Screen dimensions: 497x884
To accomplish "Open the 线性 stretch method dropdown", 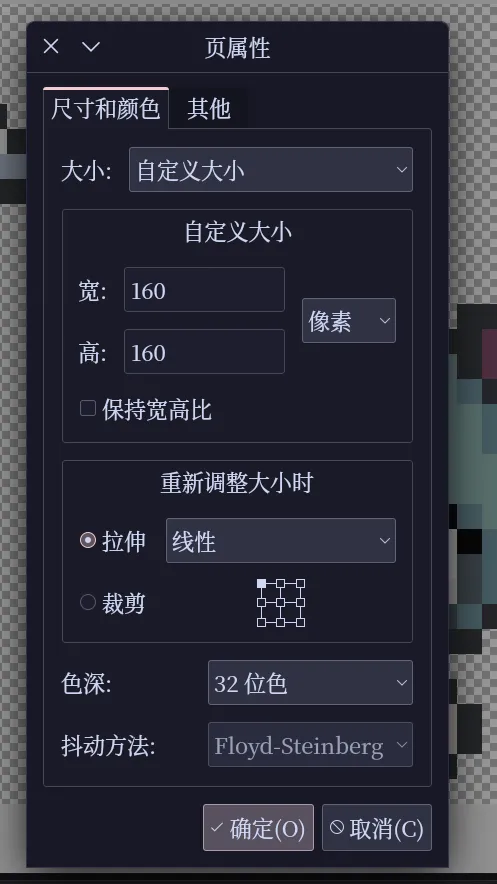I will pos(281,541).
